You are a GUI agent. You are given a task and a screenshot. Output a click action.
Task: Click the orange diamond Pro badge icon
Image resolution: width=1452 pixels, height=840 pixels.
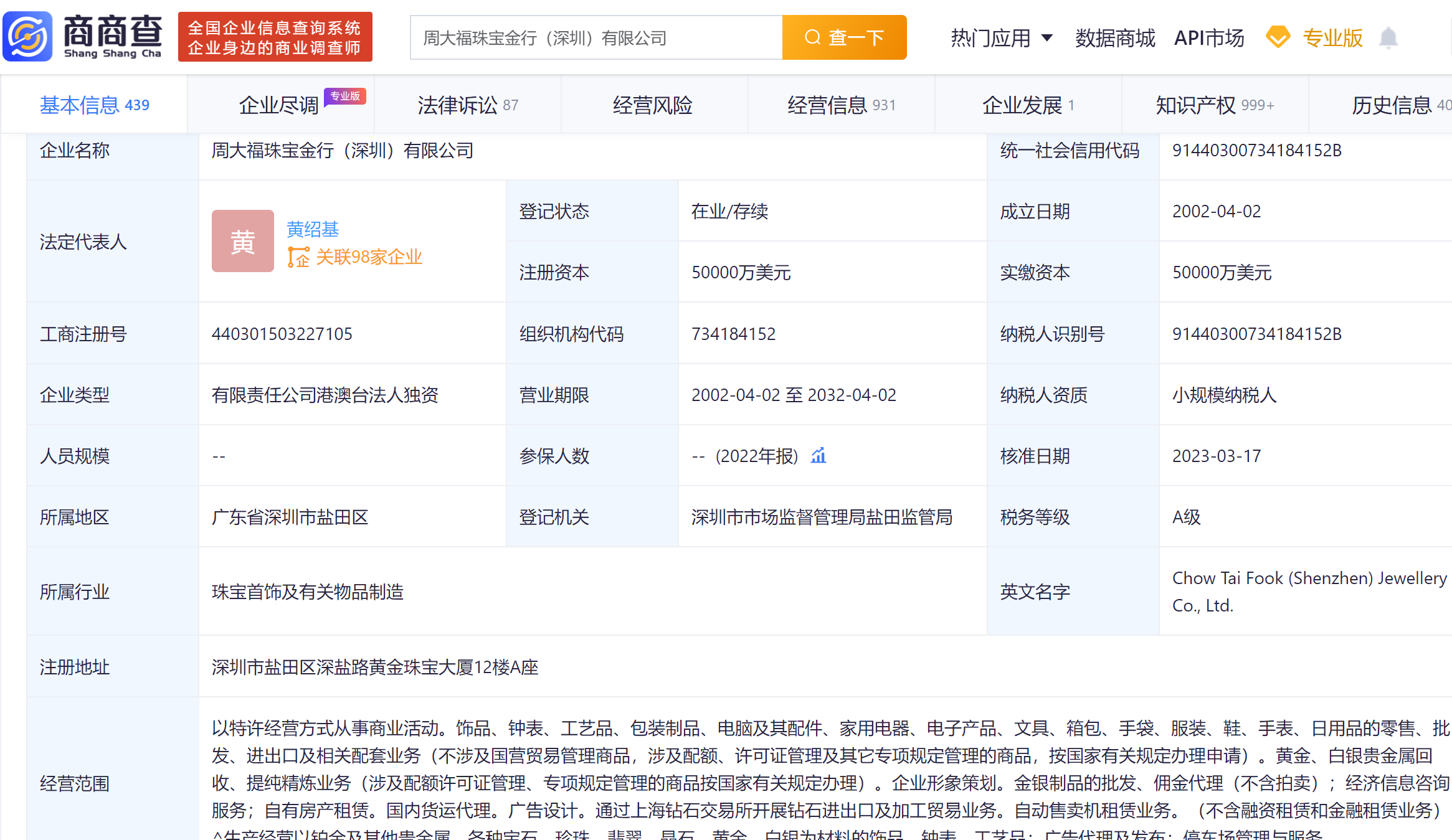click(1278, 37)
